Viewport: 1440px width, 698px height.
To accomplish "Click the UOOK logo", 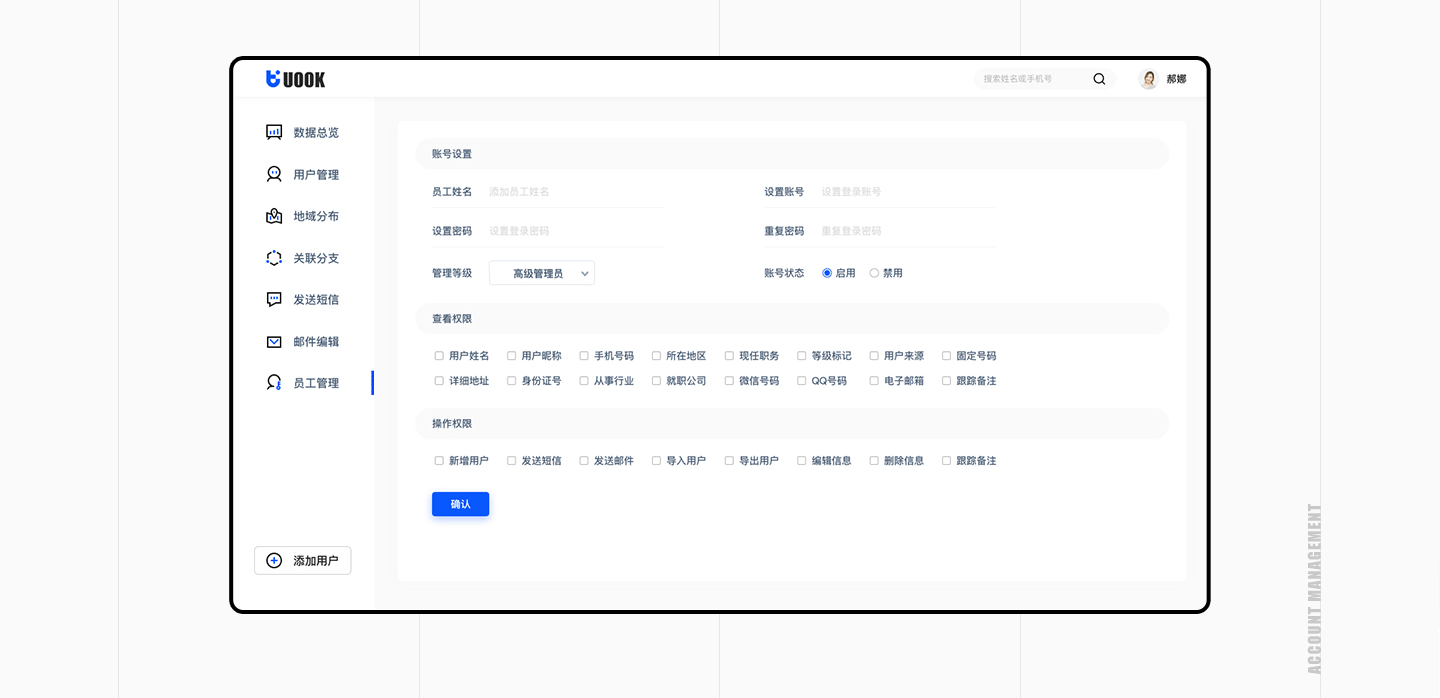I will pos(295,79).
